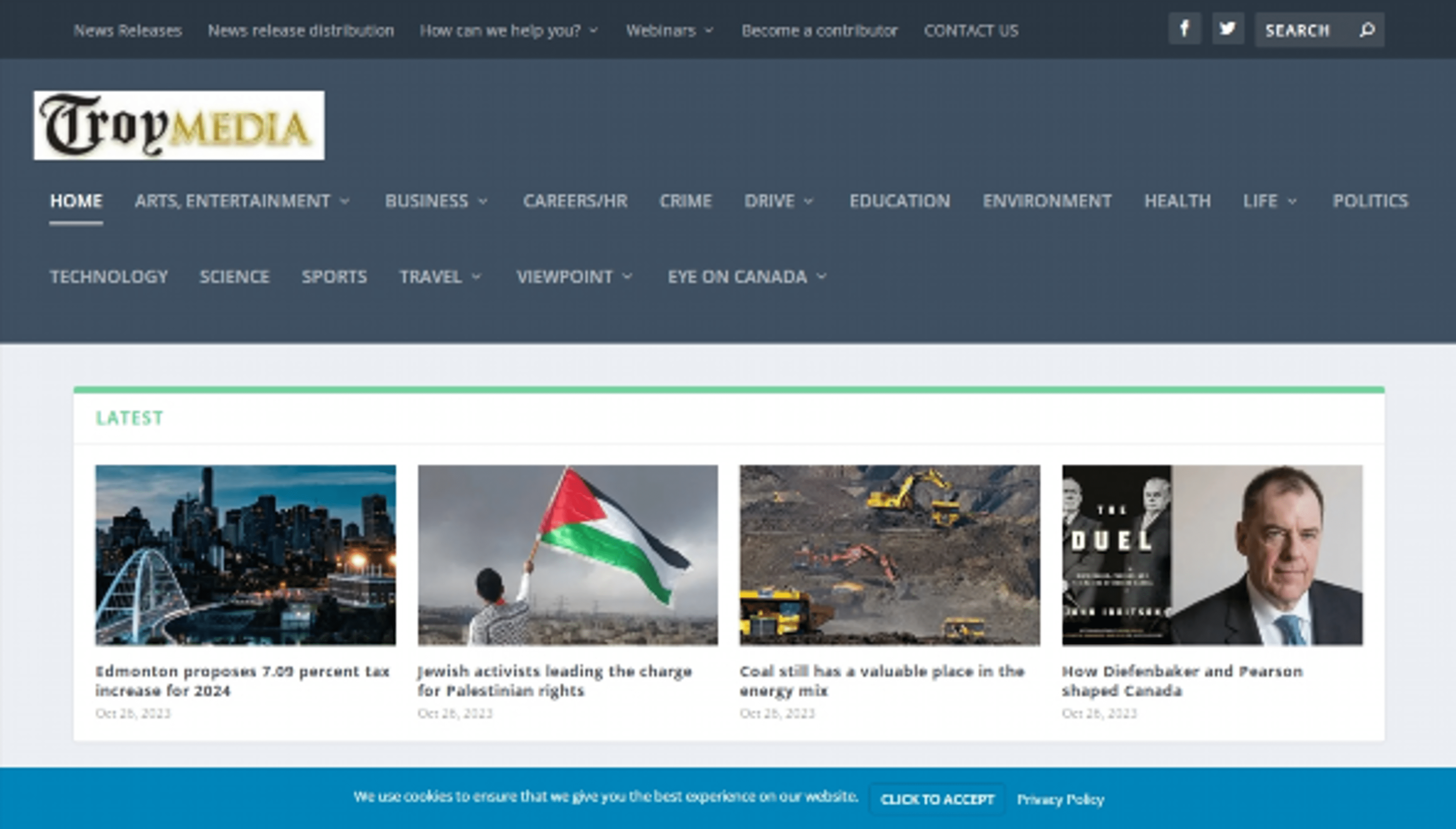Expand the Arts, Entertainment dropdown

click(242, 201)
